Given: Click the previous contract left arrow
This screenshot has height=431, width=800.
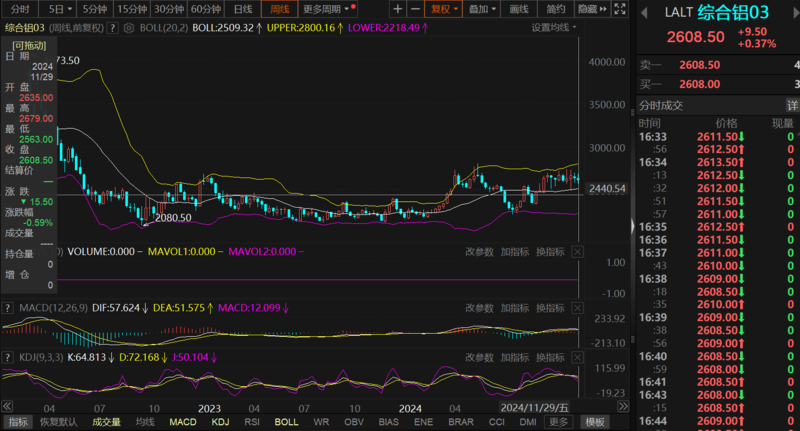Looking at the screenshot, I should 646,12.
